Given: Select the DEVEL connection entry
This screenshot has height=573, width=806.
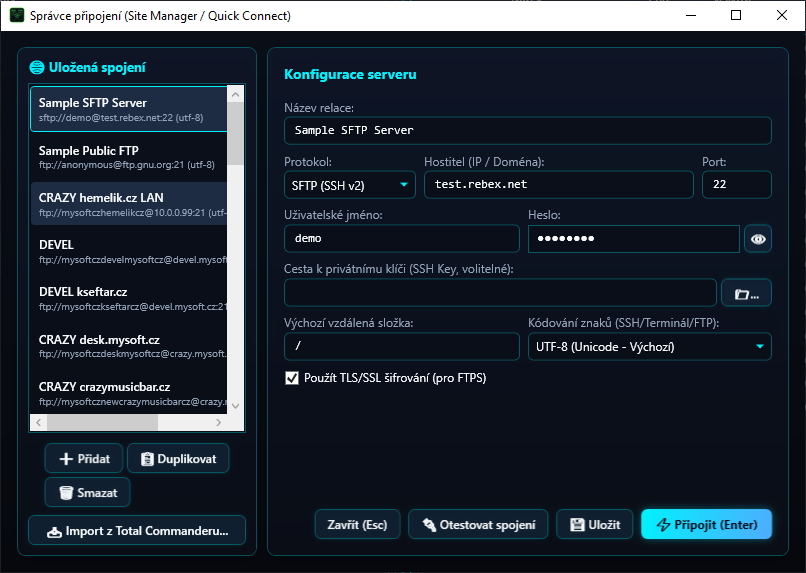Looking at the screenshot, I should pos(129,251).
